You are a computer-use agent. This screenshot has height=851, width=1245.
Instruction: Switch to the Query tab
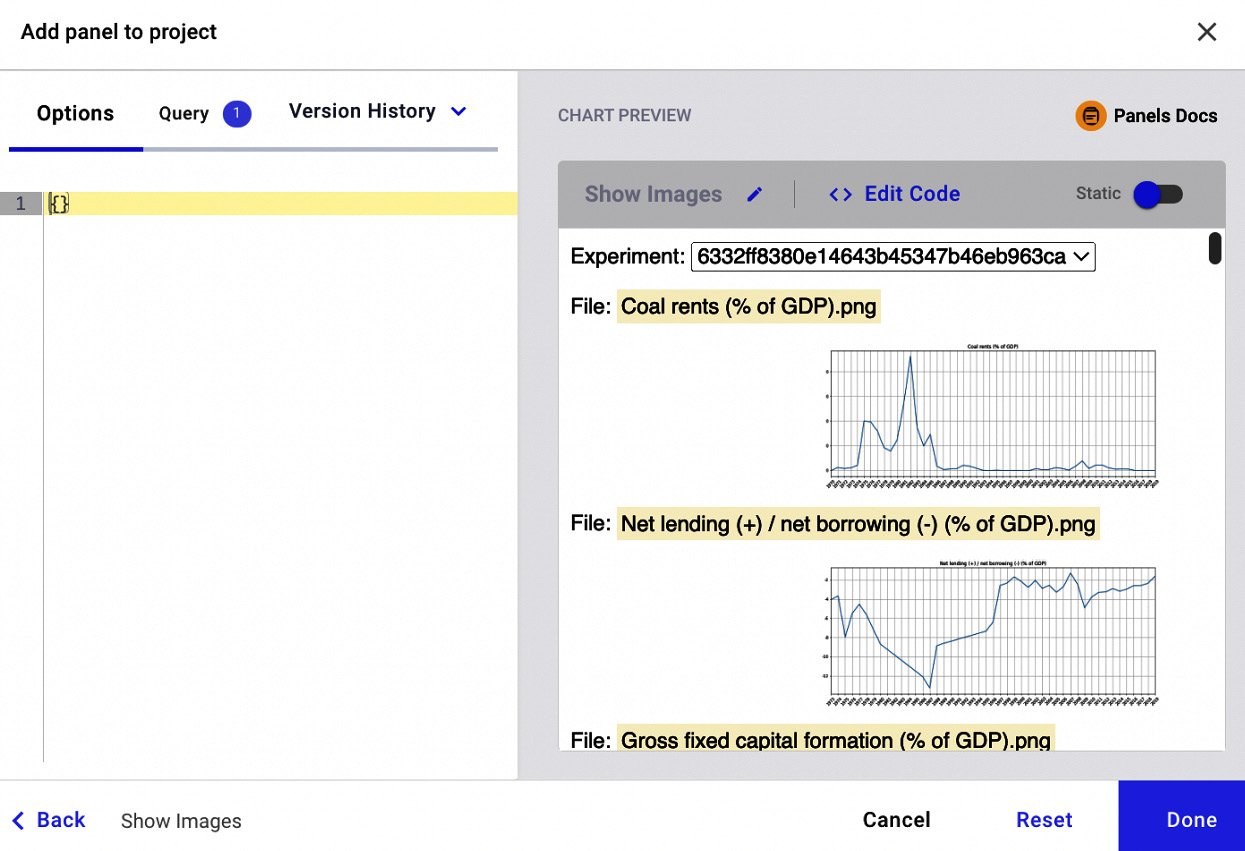(184, 114)
